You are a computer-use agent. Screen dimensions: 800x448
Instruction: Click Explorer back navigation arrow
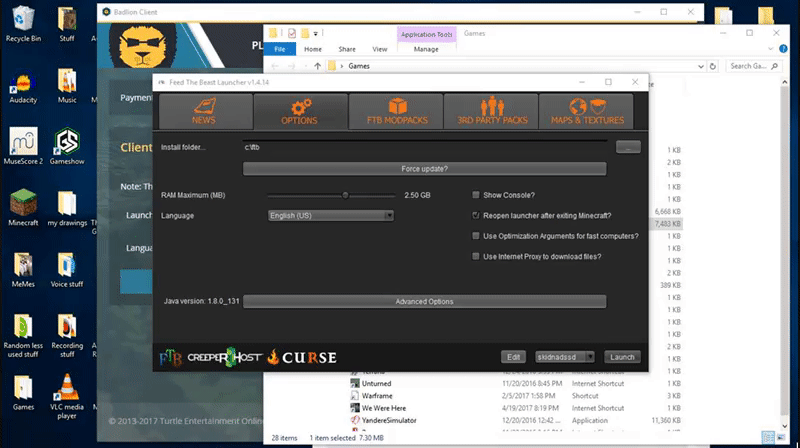click(275, 66)
